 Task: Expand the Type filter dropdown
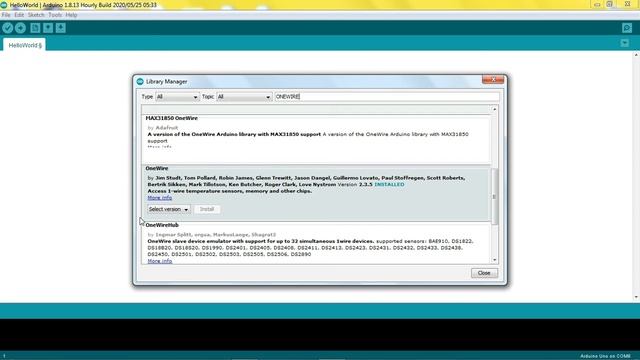tap(177, 97)
